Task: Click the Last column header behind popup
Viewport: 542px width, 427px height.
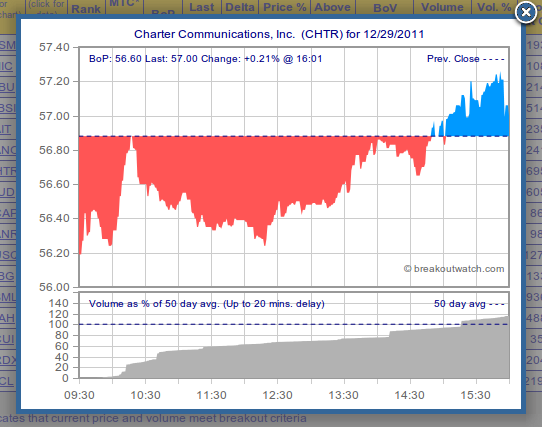Action: [202, 7]
